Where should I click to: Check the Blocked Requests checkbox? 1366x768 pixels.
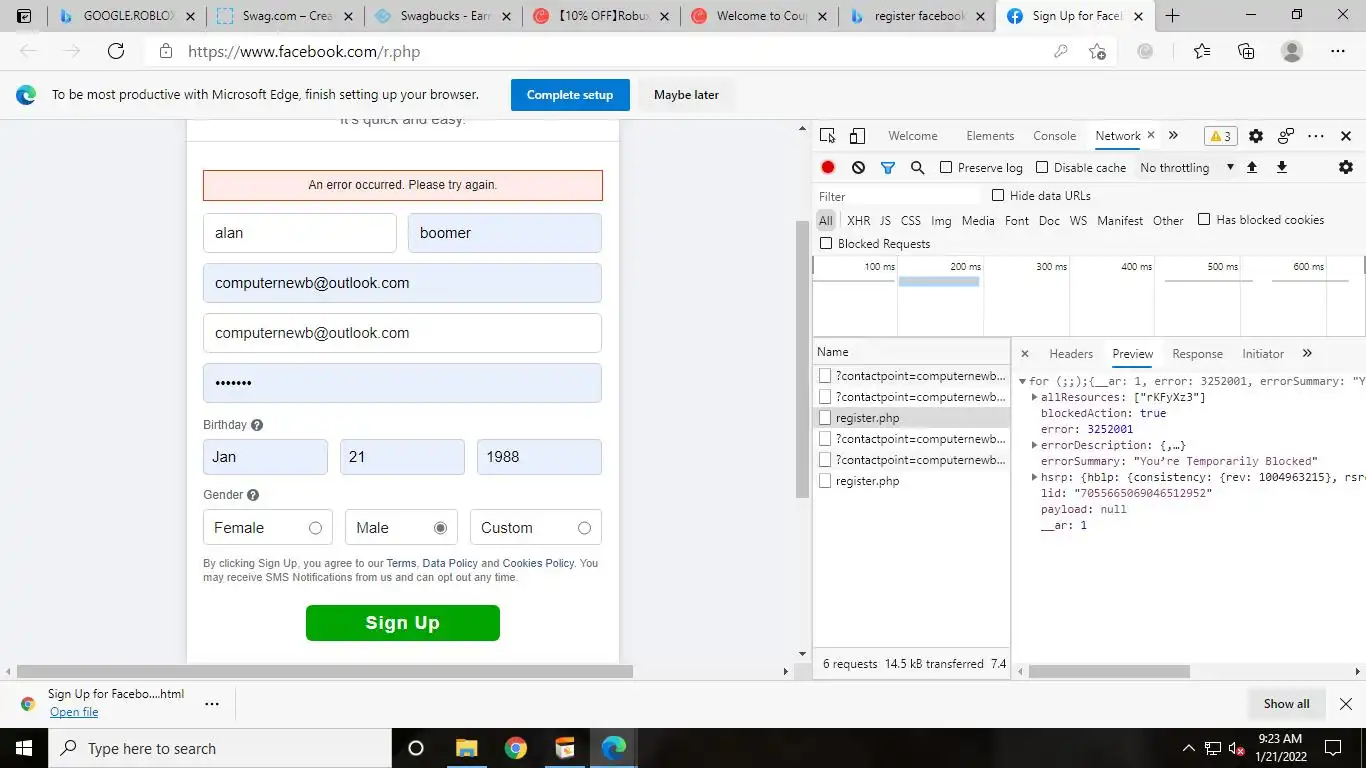point(826,243)
